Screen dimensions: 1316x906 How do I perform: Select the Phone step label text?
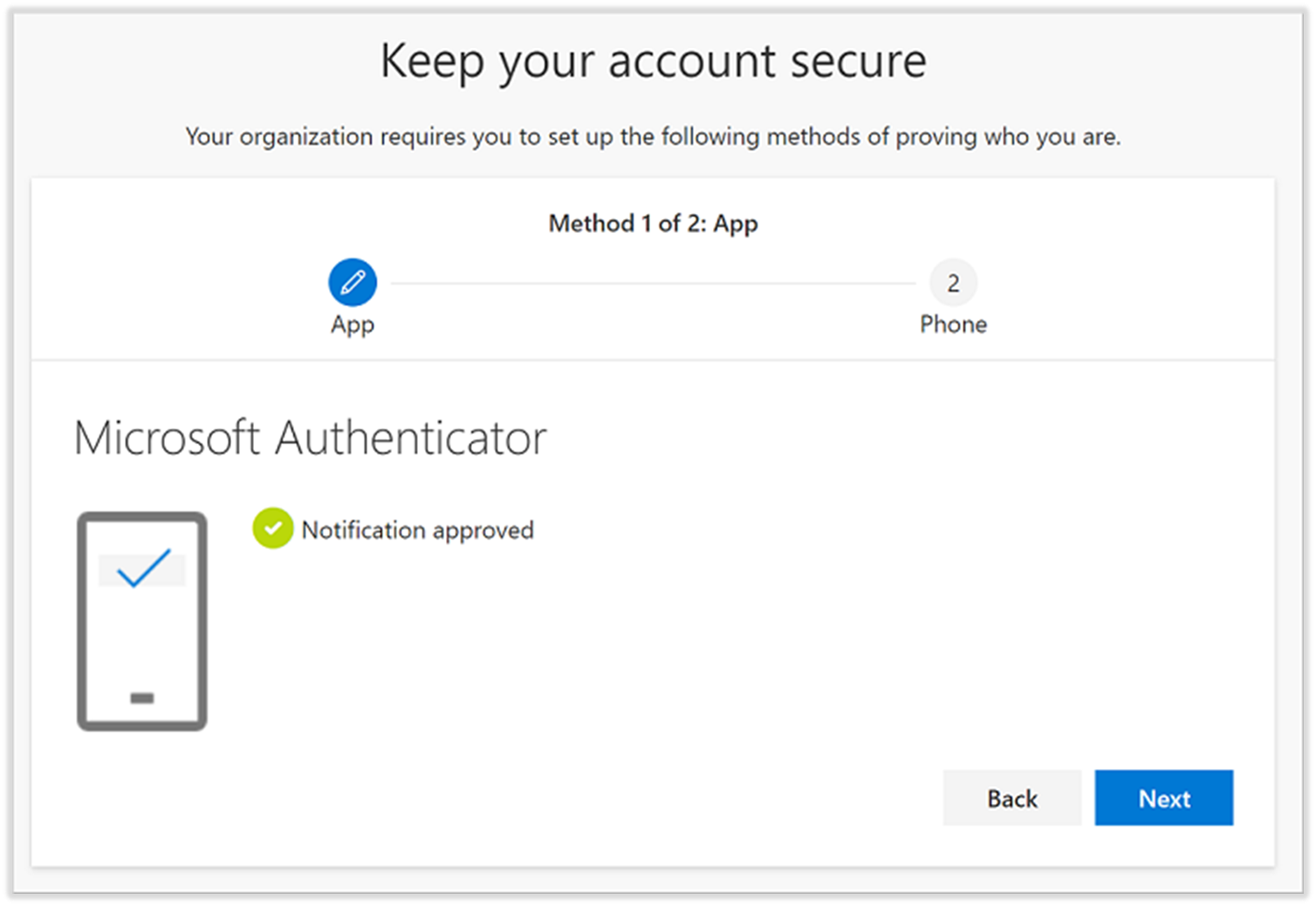tap(953, 324)
